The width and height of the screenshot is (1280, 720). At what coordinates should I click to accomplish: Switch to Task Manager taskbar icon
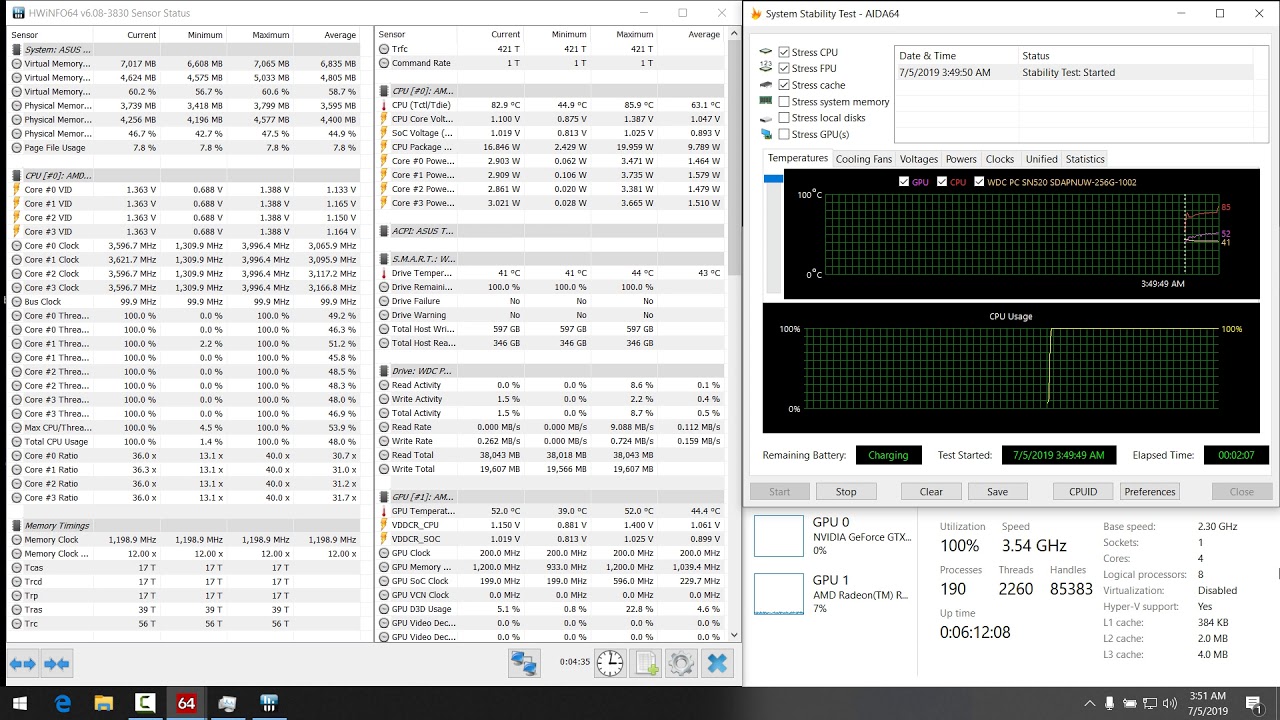pyautogui.click(x=227, y=704)
